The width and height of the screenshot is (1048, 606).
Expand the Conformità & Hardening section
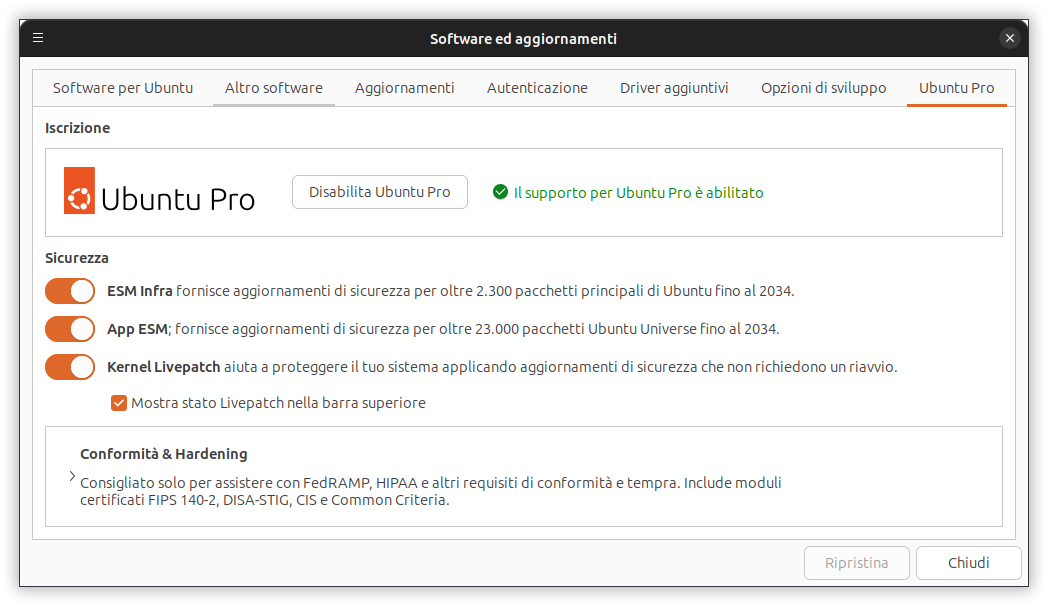point(72,476)
